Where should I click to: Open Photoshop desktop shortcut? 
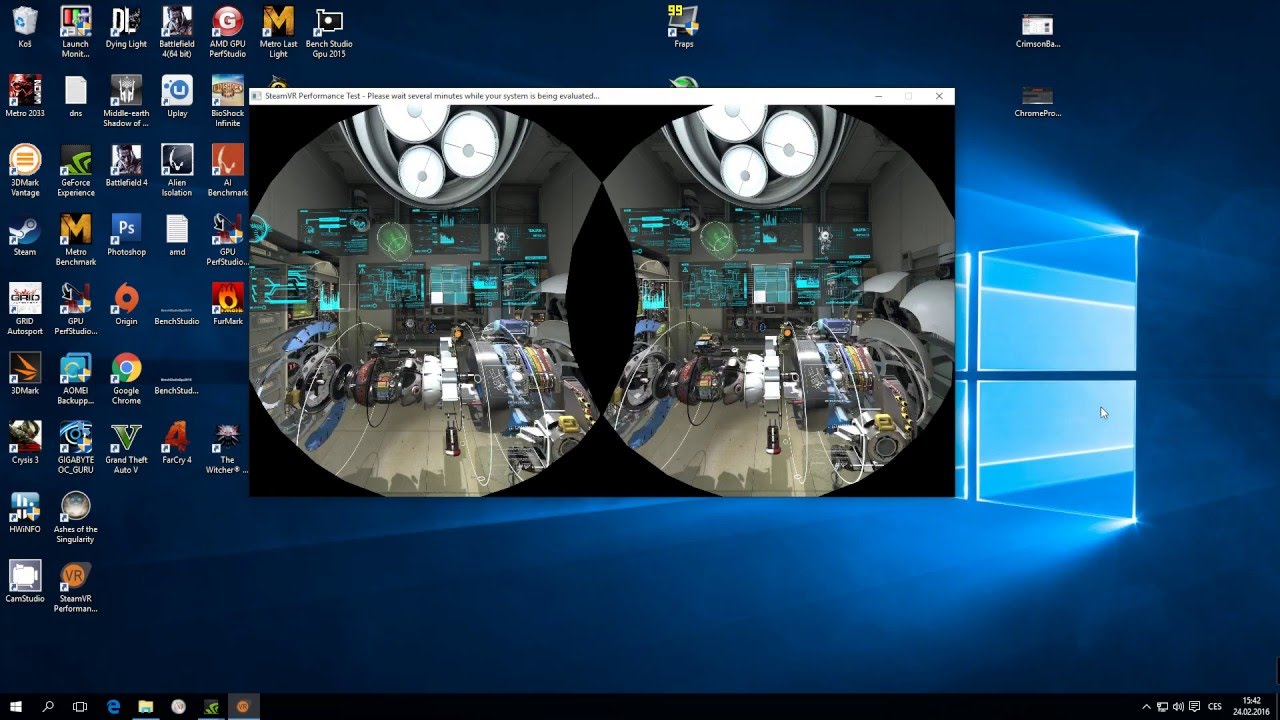point(126,235)
